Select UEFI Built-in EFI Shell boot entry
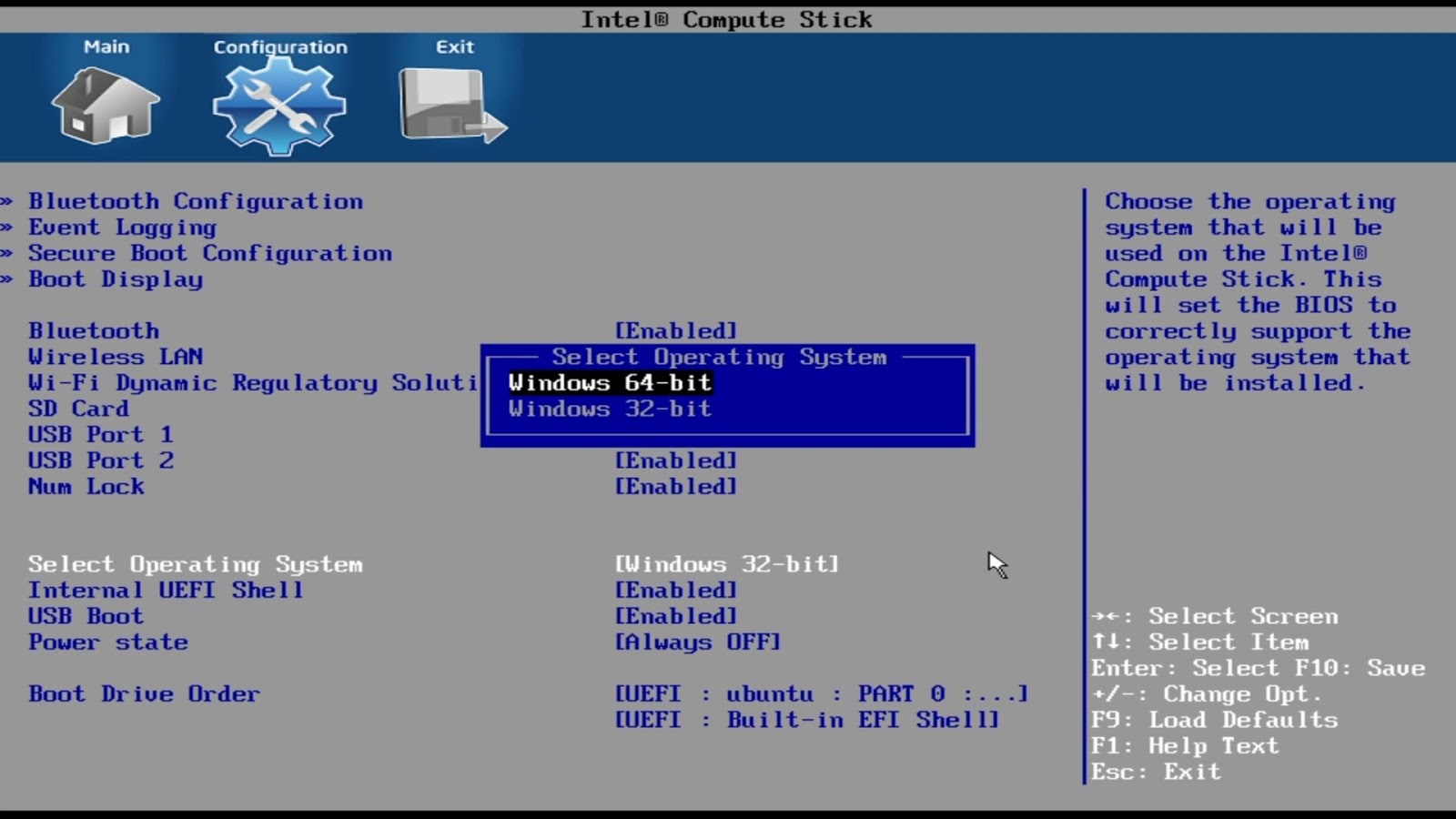This screenshot has height=819, width=1456. (806, 720)
